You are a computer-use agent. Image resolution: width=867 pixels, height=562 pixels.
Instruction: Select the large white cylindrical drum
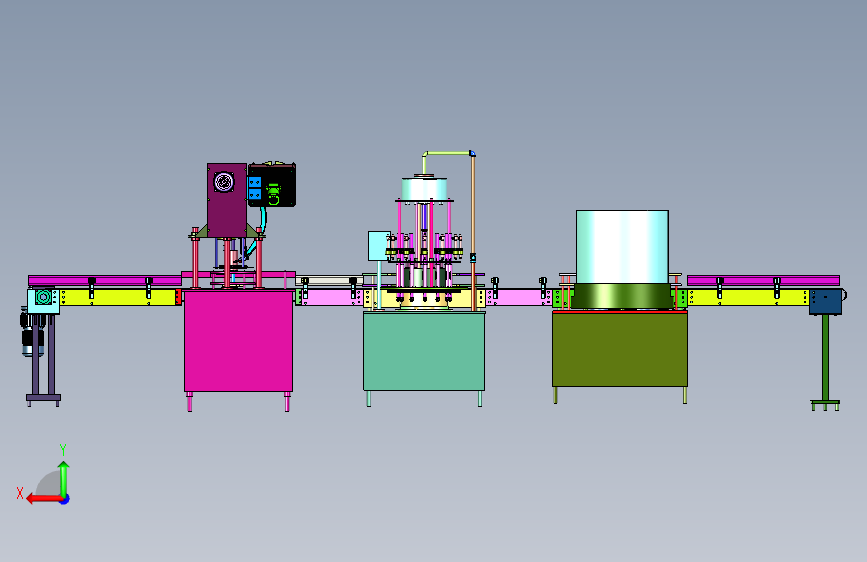pos(622,247)
